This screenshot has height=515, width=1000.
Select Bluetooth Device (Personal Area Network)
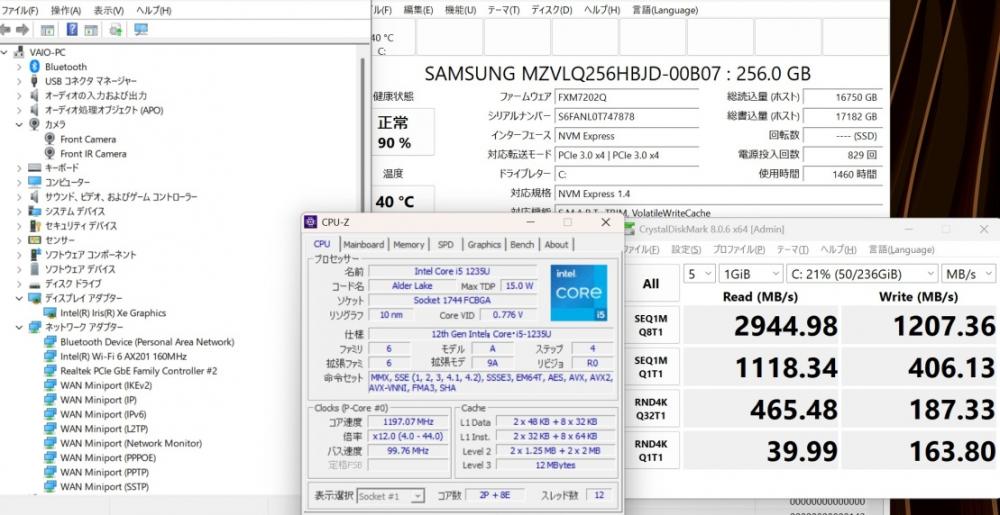[147, 342]
